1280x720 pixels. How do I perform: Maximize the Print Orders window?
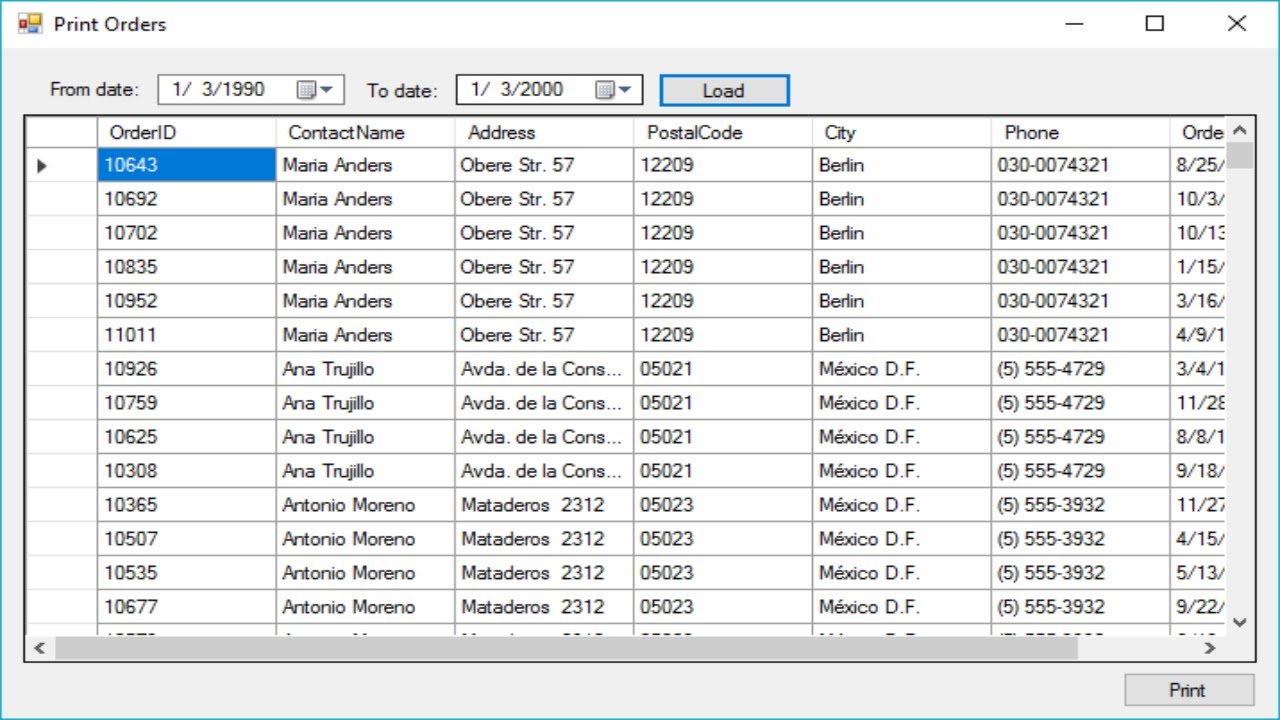1155,24
